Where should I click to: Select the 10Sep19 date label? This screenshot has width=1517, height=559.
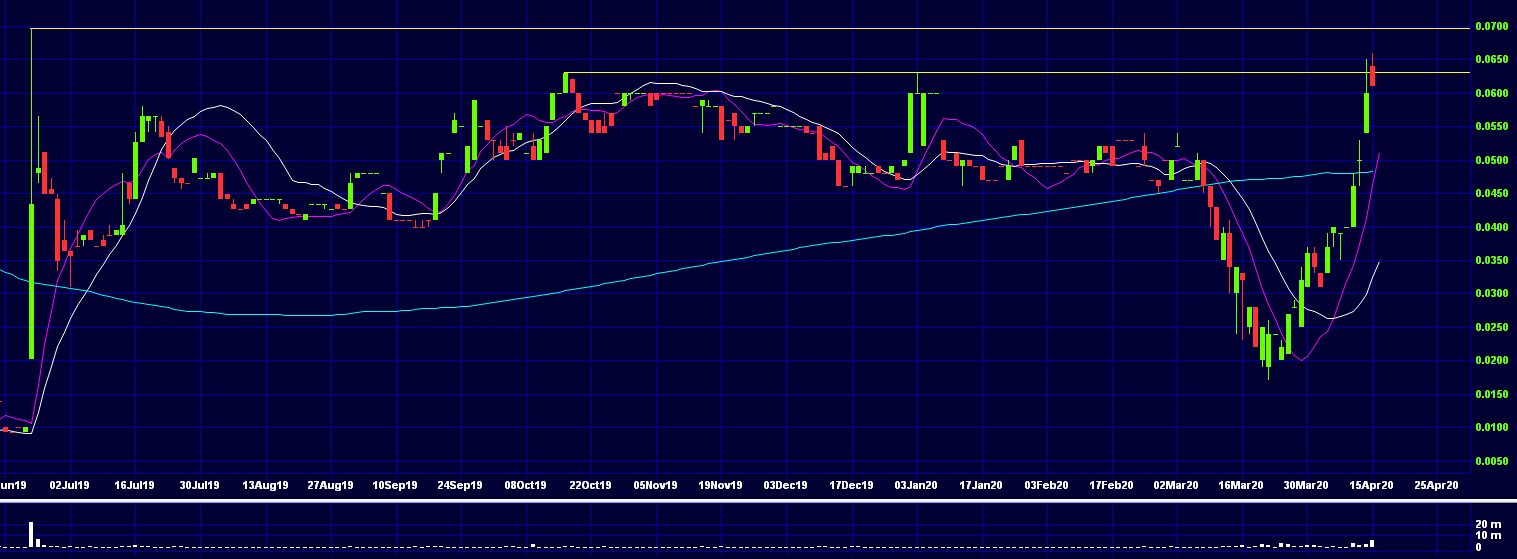(394, 485)
